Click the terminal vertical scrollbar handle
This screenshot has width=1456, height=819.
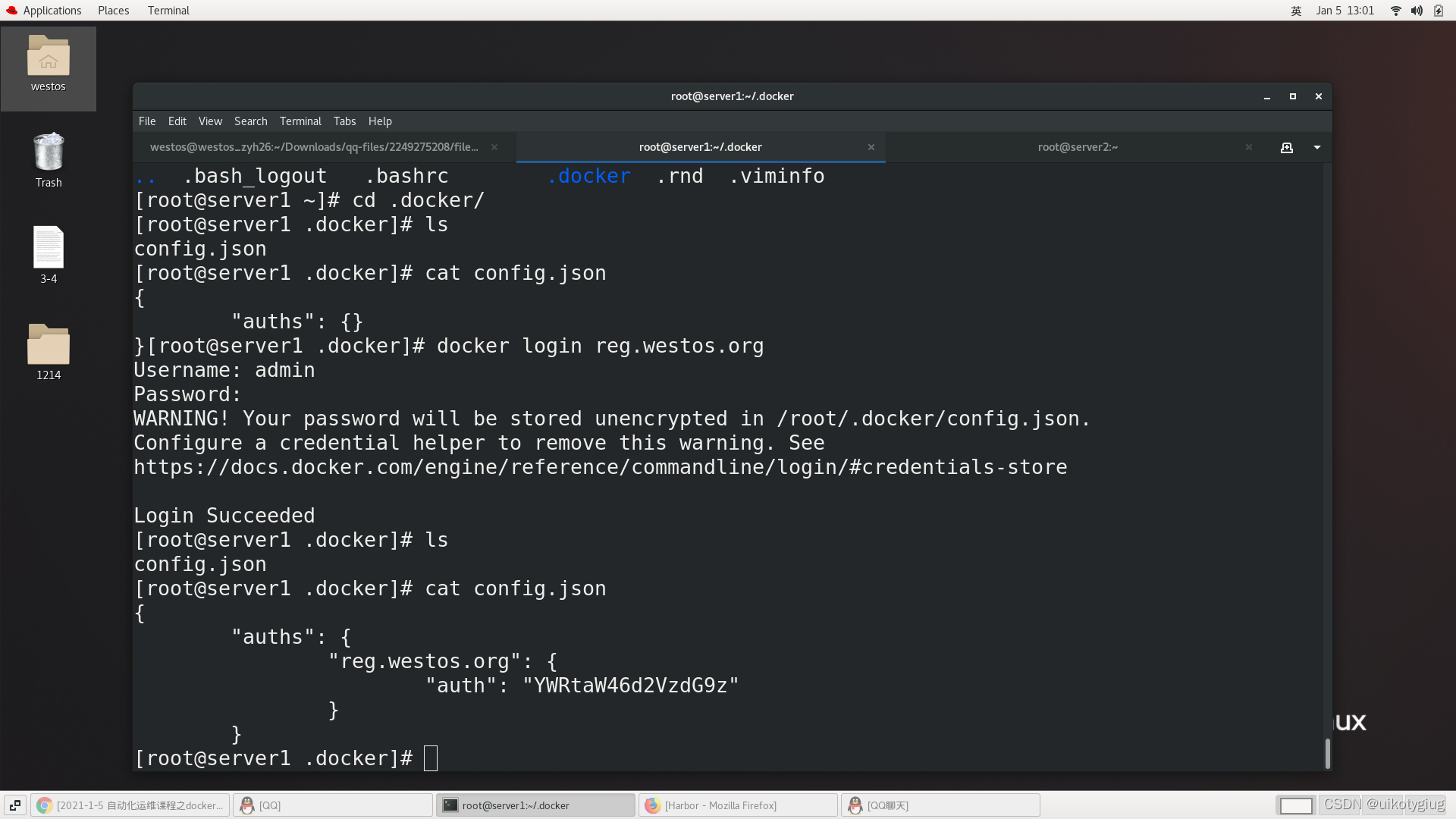1328,752
